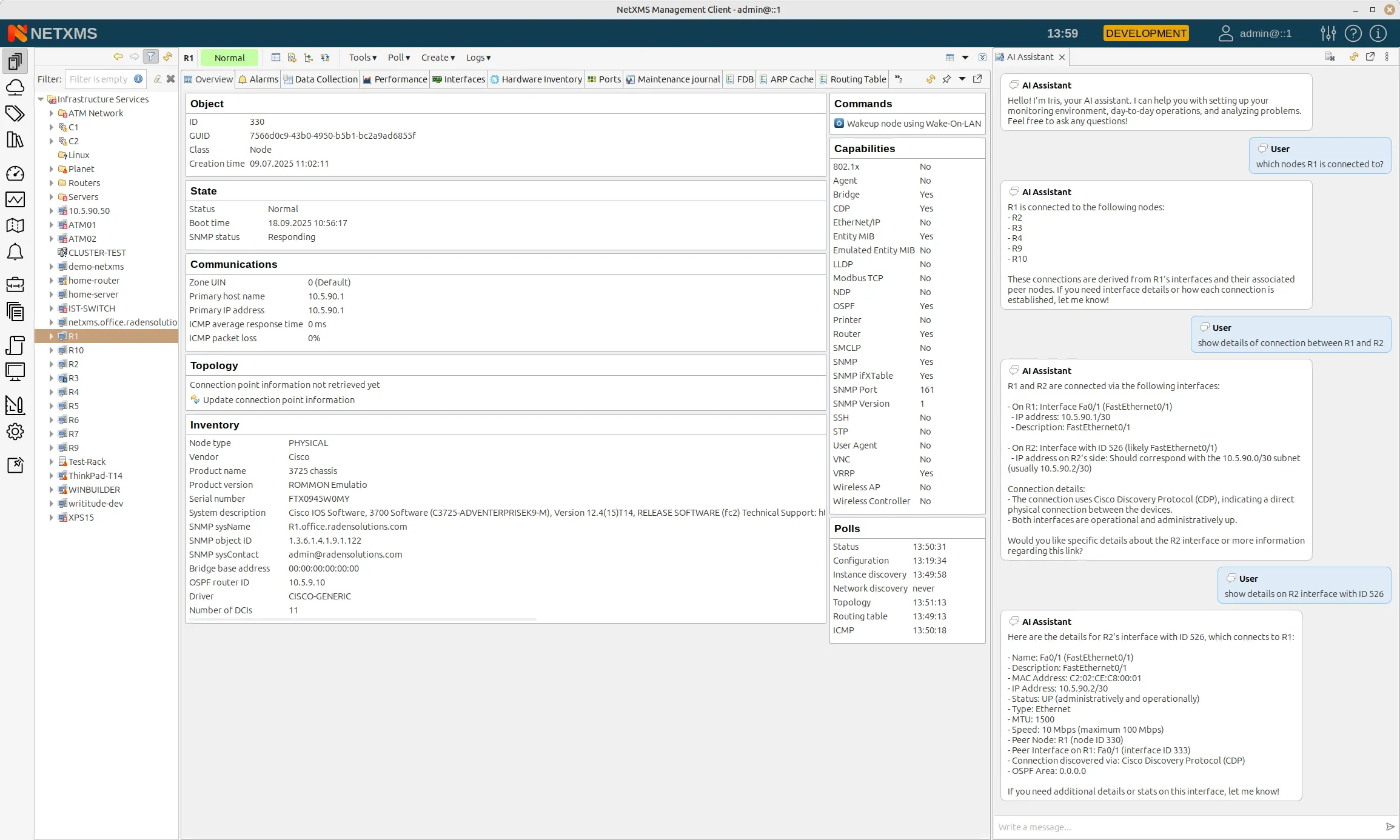
Task: Click the navigate back arrow above the object tree
Action: pos(119,56)
